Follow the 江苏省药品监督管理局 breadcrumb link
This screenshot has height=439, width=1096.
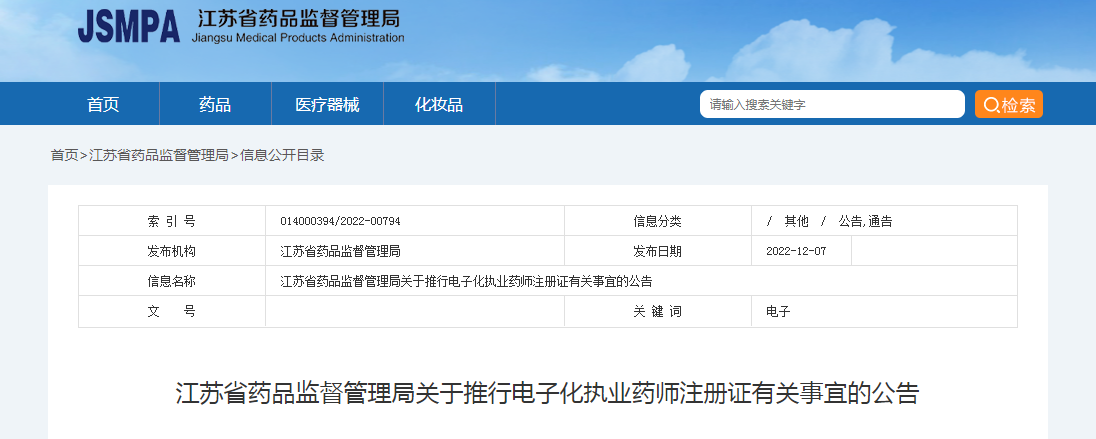tap(159, 155)
